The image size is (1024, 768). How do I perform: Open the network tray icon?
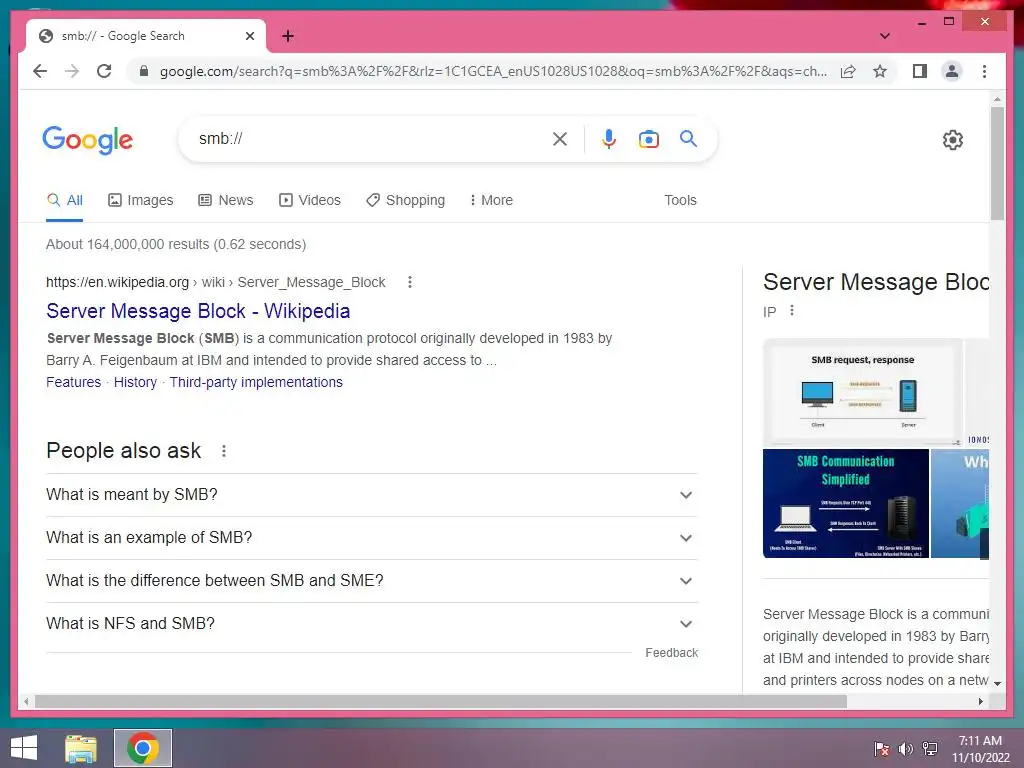(x=930, y=748)
